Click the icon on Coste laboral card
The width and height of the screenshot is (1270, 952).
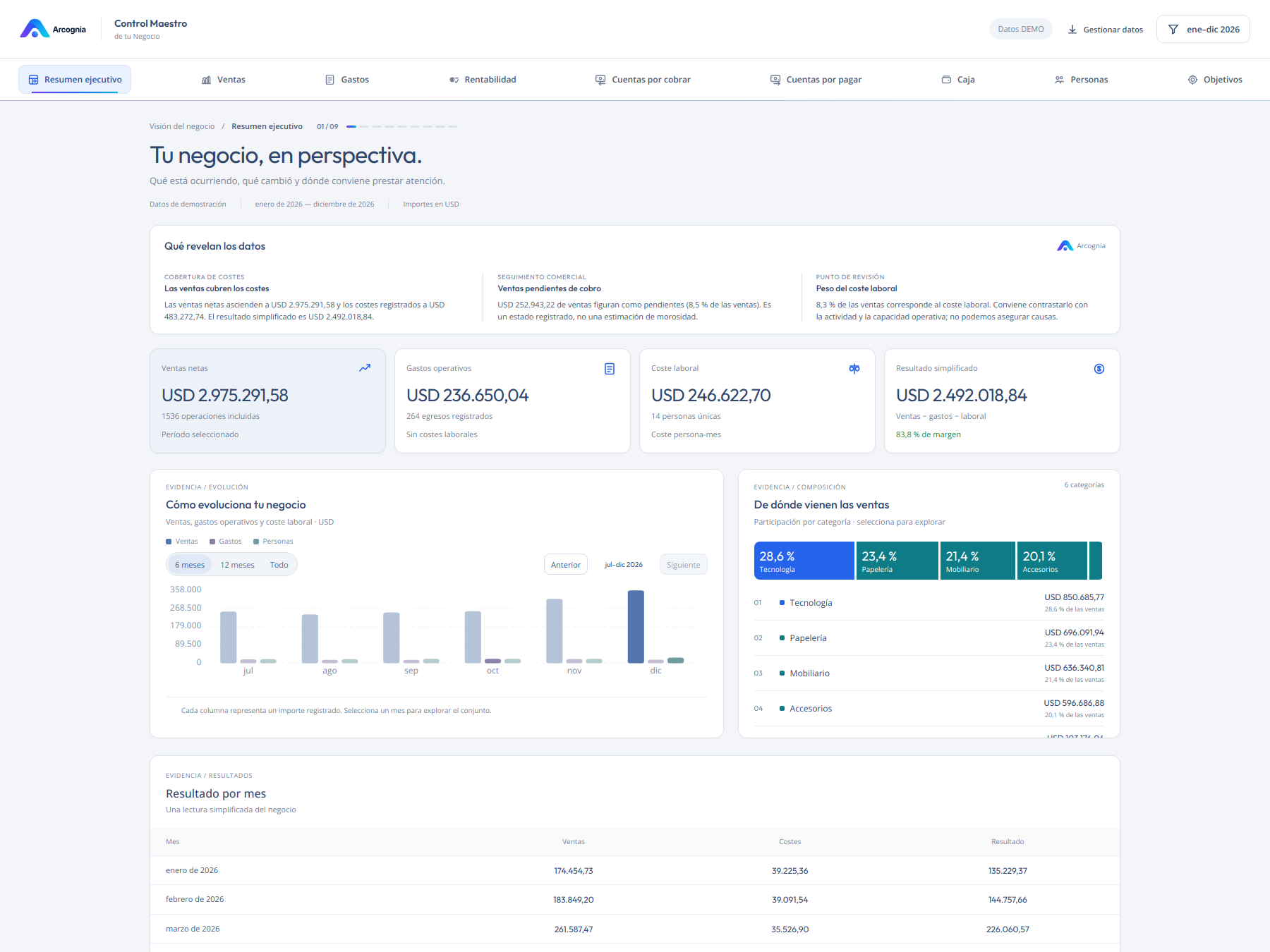point(854,369)
